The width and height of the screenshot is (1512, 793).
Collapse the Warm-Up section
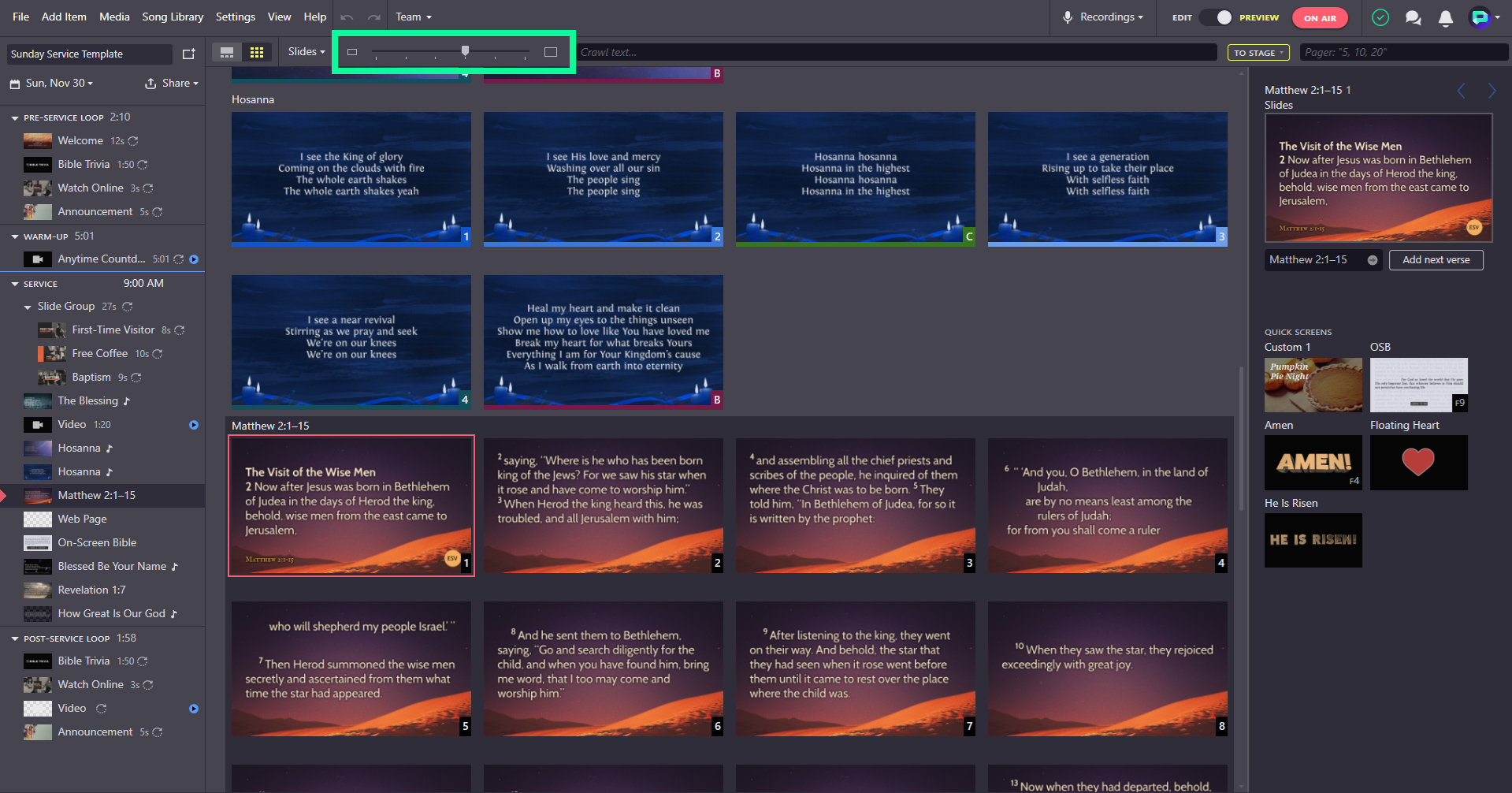pos(15,236)
